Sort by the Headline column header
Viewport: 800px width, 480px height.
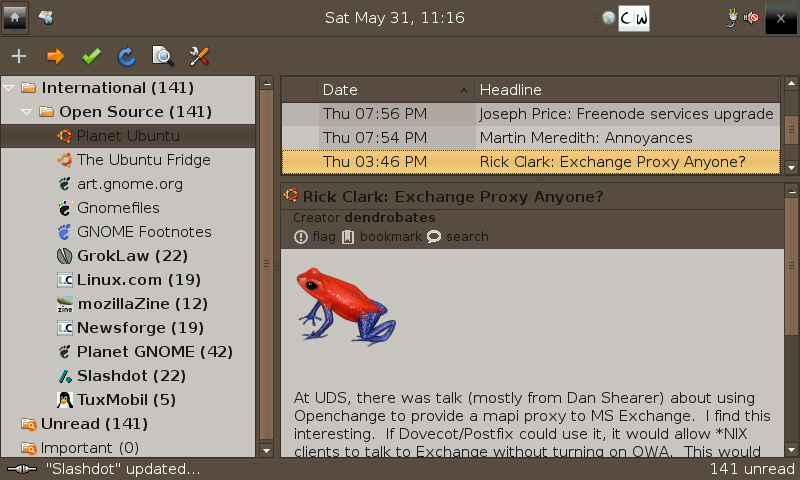click(627, 90)
